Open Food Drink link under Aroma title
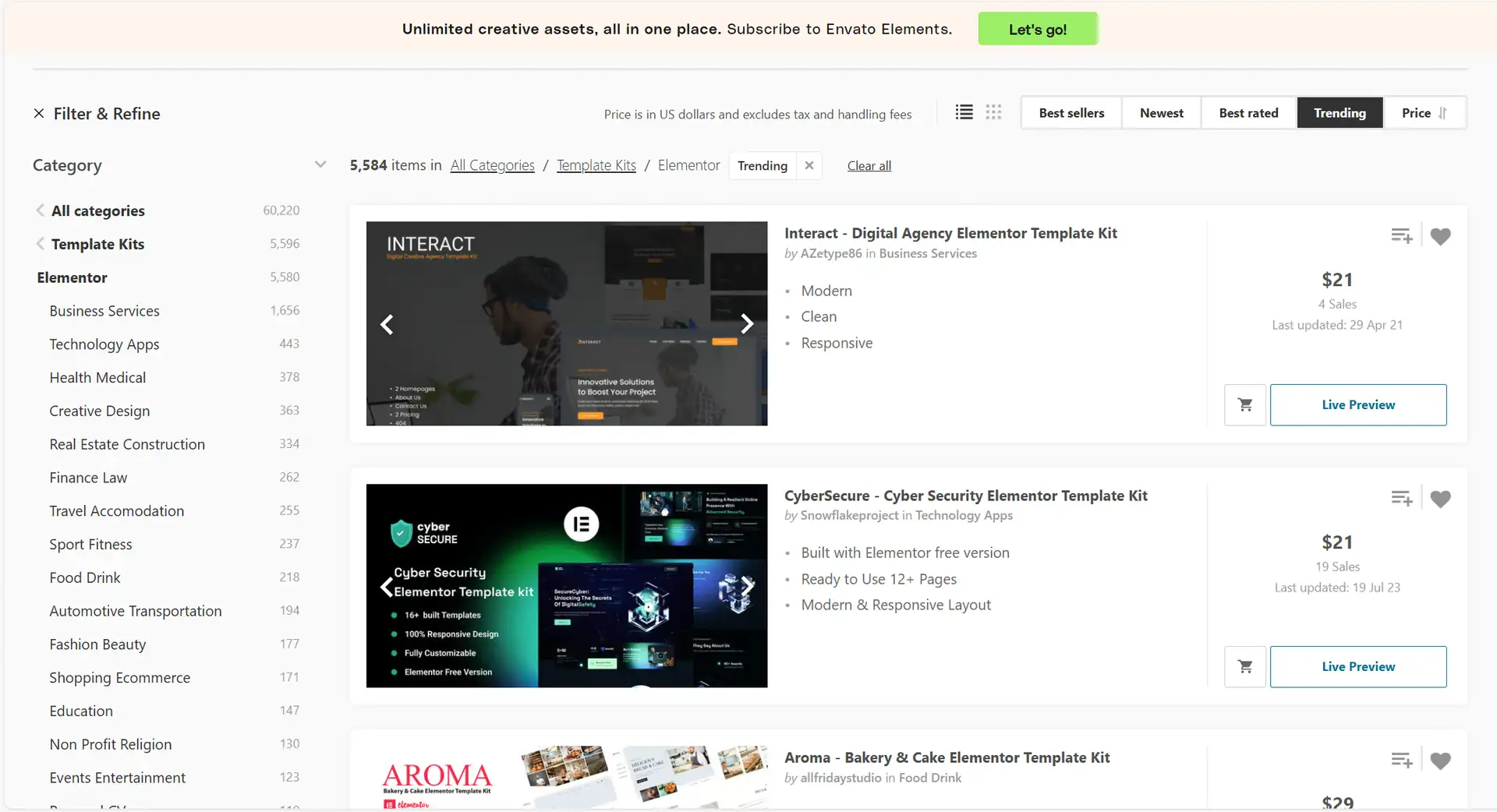 929,778
